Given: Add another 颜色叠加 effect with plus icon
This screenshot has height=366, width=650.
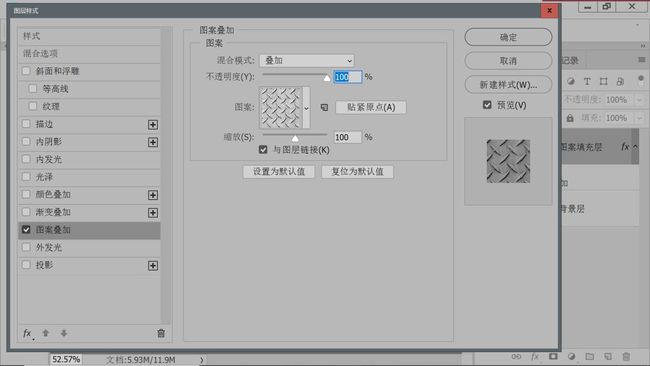Looking at the screenshot, I should 153,195.
